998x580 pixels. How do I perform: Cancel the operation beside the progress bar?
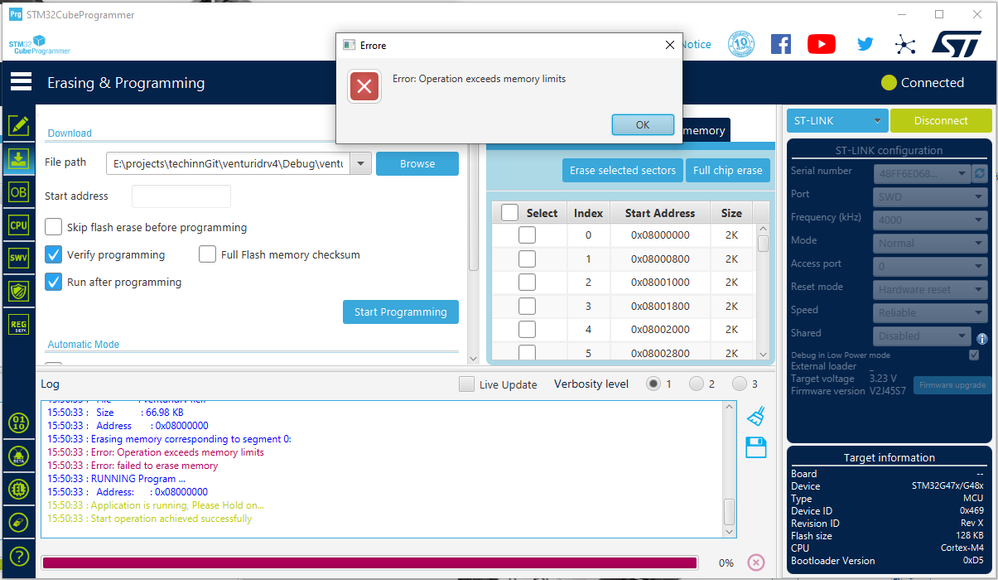click(x=756, y=562)
